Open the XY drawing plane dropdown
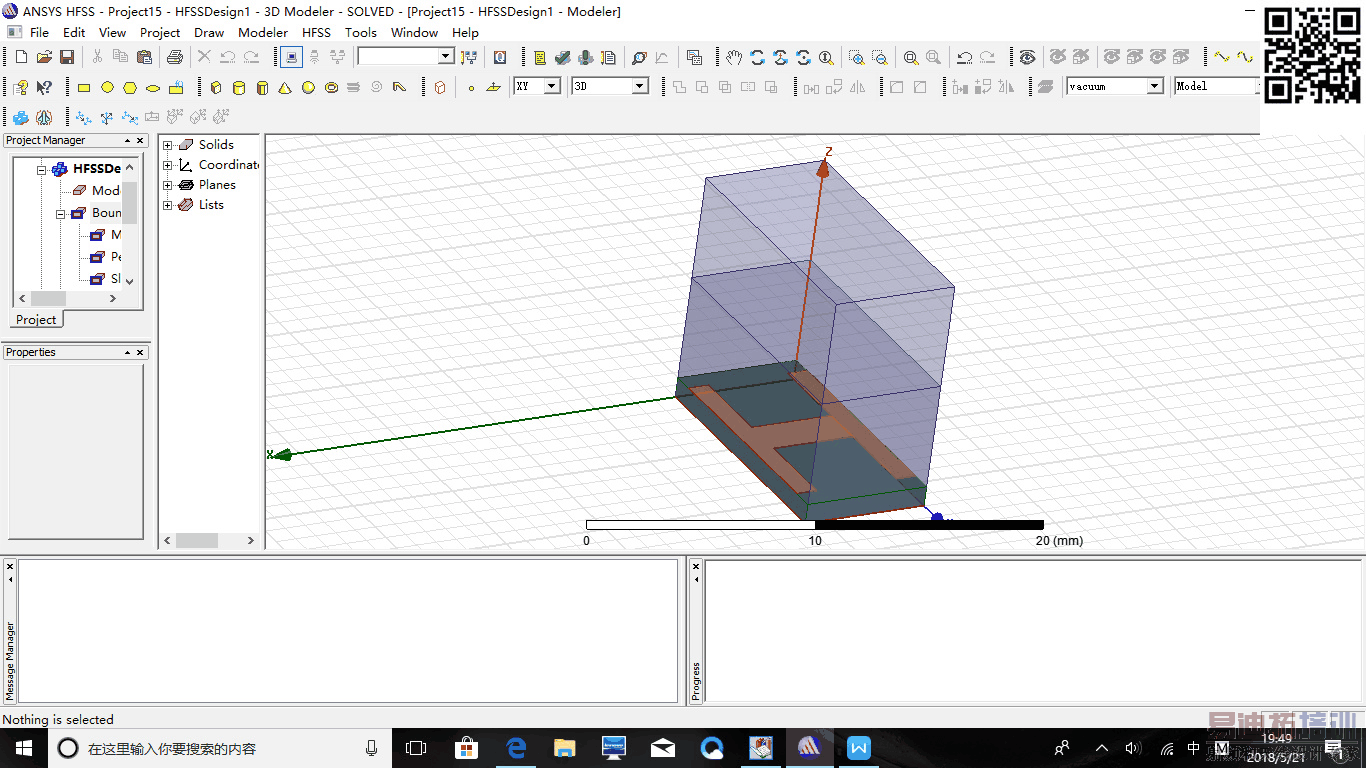The image size is (1366, 768). pyautogui.click(x=551, y=87)
